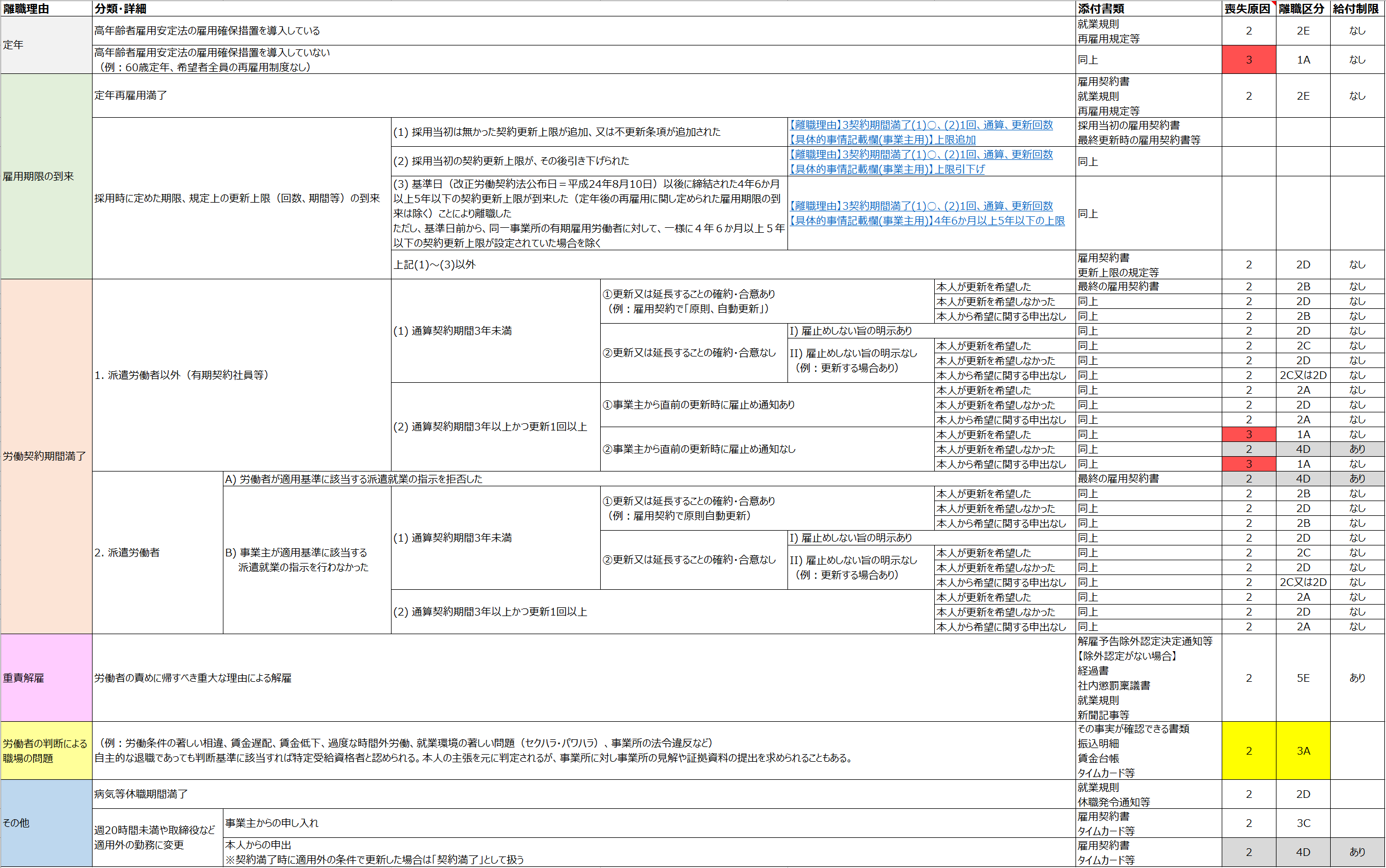Select the 分類・詳細 header cell
This screenshot has width=1386, height=868.
[x=584, y=9]
